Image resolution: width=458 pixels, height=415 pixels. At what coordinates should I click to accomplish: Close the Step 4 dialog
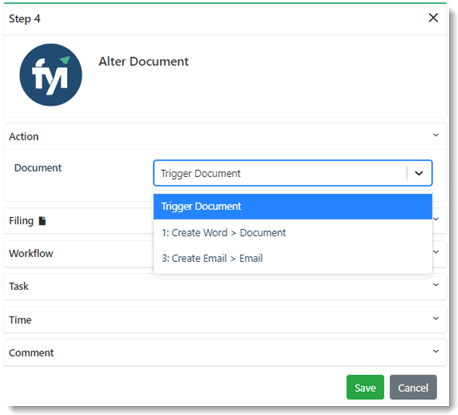[433, 18]
